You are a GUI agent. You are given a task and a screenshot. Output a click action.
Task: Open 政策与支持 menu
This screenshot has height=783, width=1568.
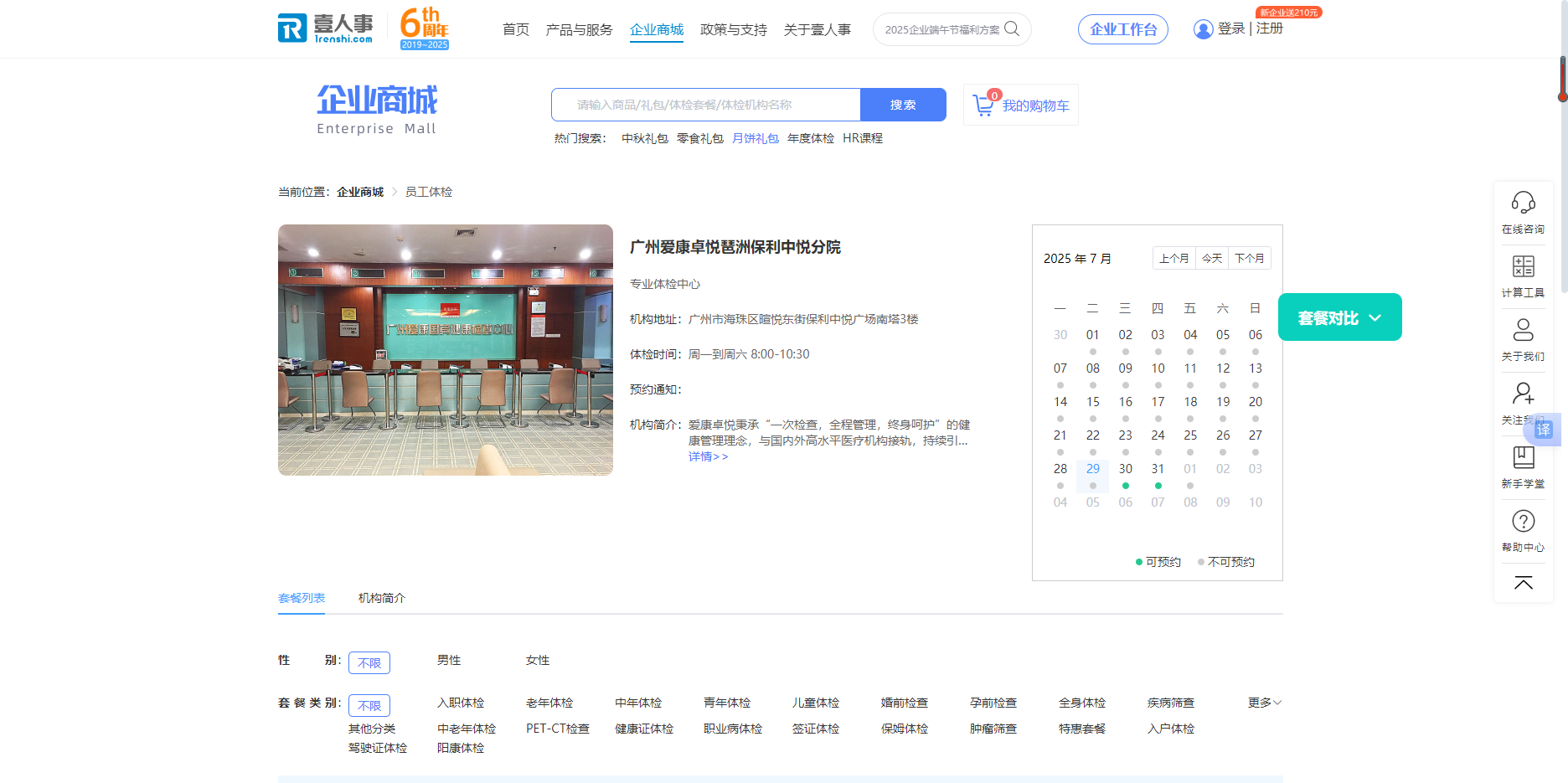[734, 29]
